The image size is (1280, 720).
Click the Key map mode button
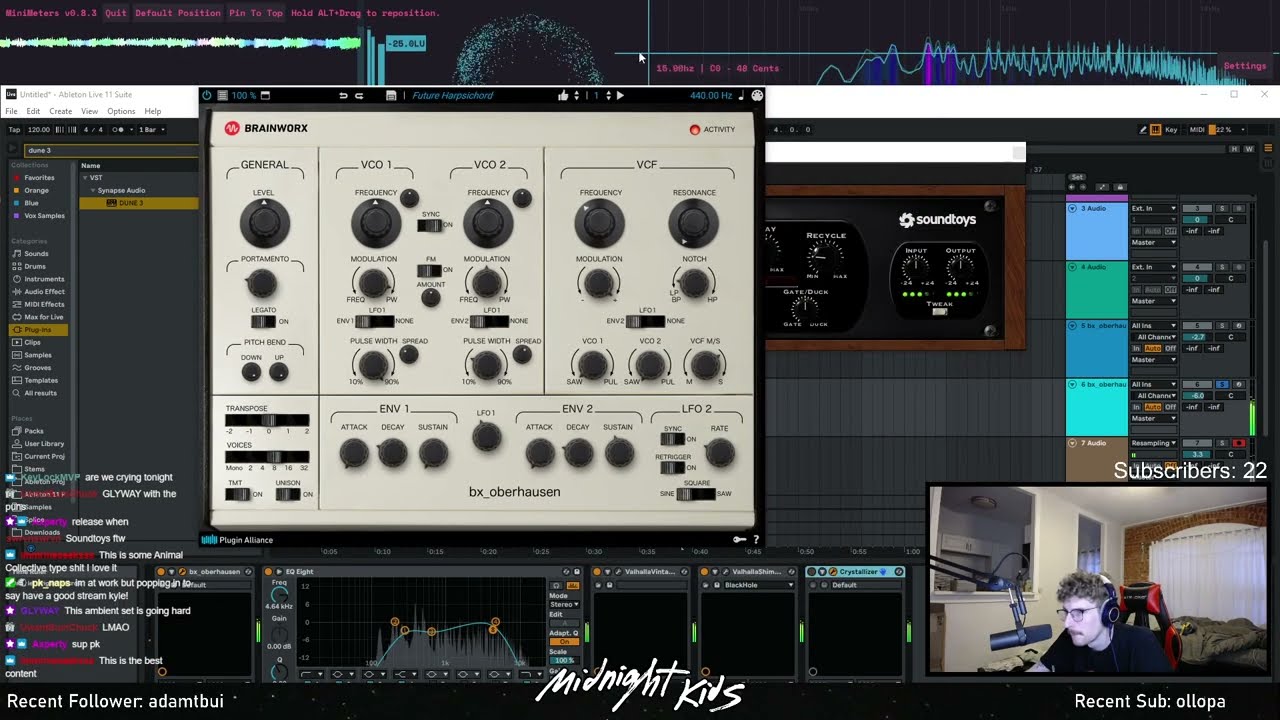1171,129
